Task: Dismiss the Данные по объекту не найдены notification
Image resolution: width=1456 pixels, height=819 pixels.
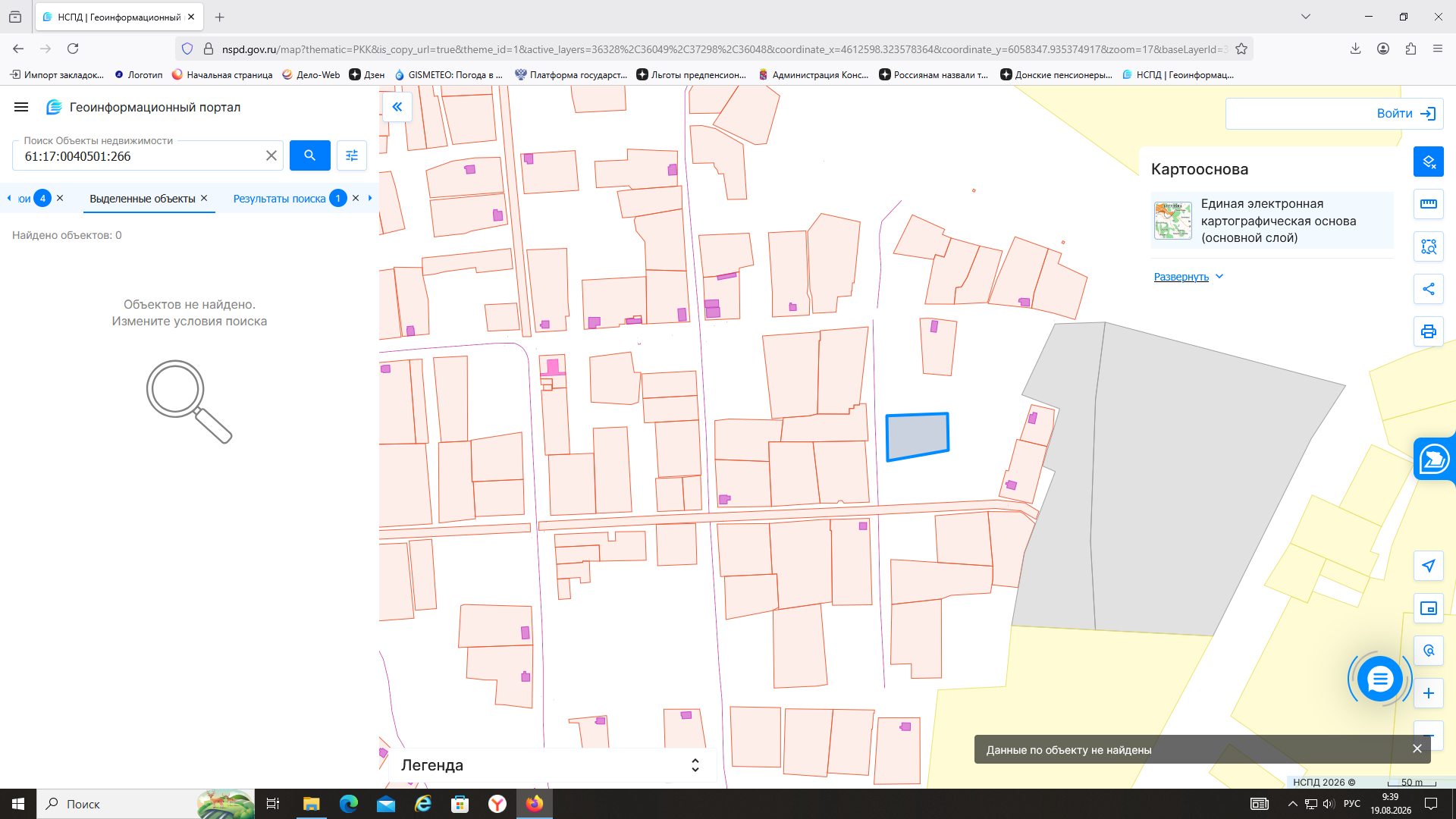Action: (1417, 748)
